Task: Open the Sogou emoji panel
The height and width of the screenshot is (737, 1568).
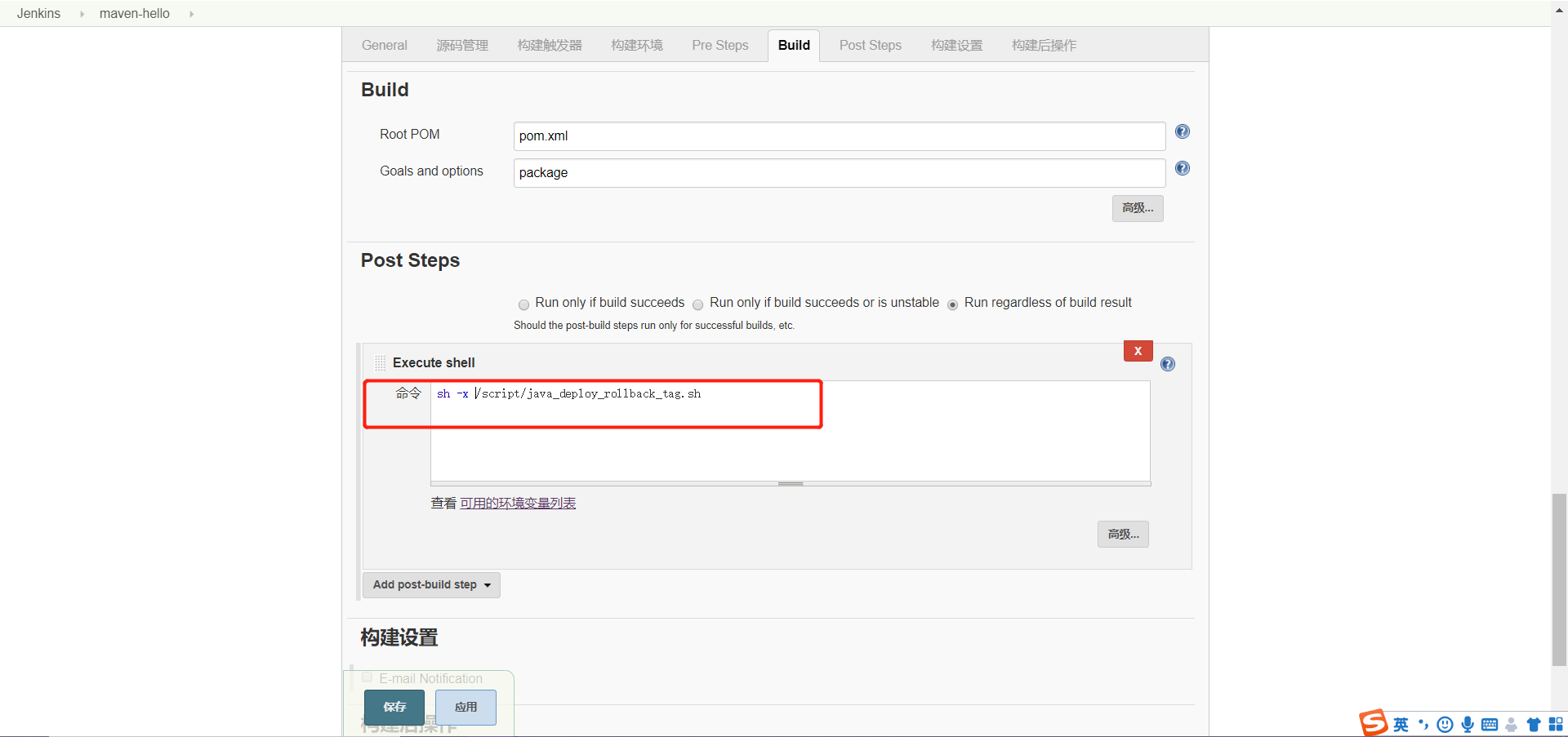Action: pos(1445,725)
